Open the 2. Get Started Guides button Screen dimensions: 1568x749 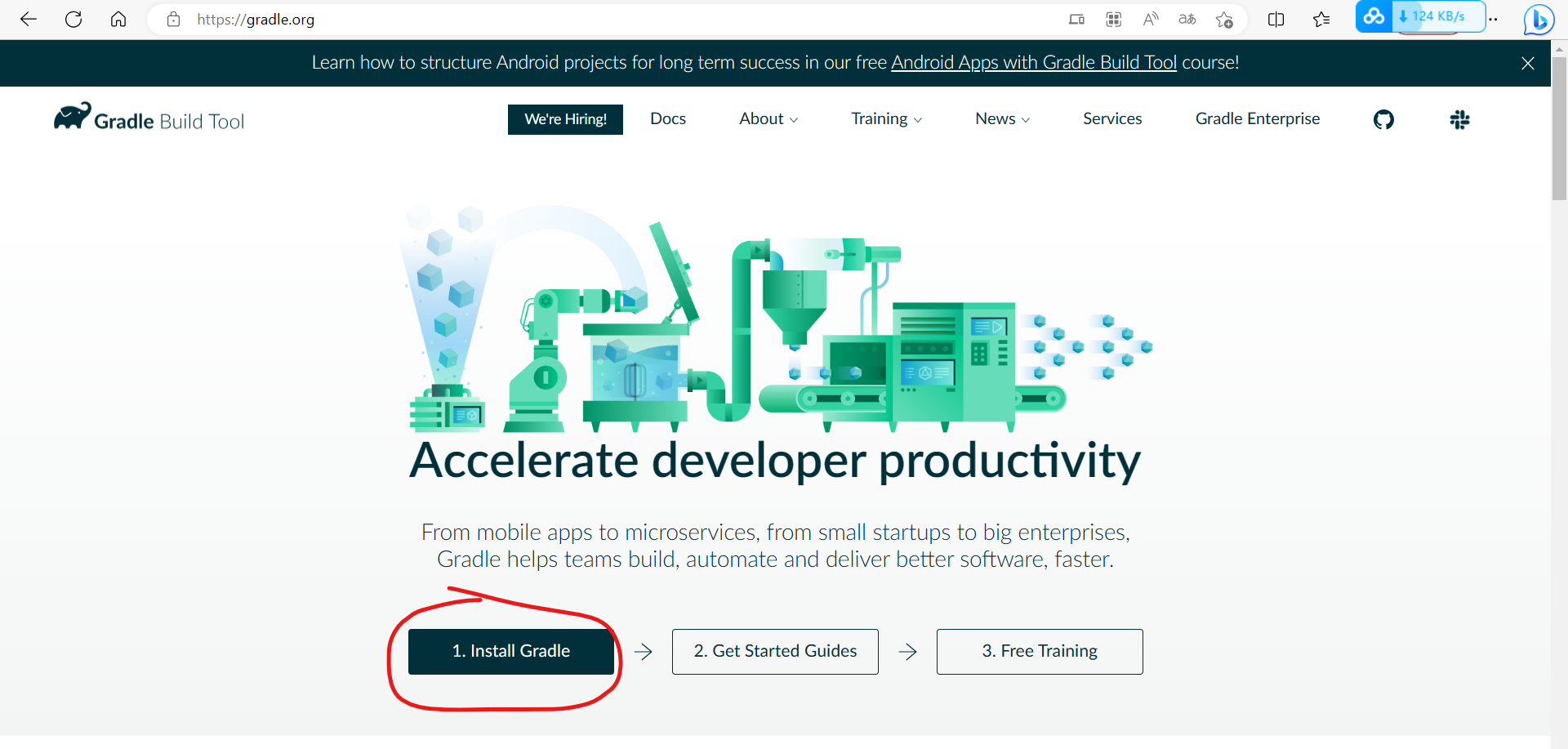tap(775, 651)
